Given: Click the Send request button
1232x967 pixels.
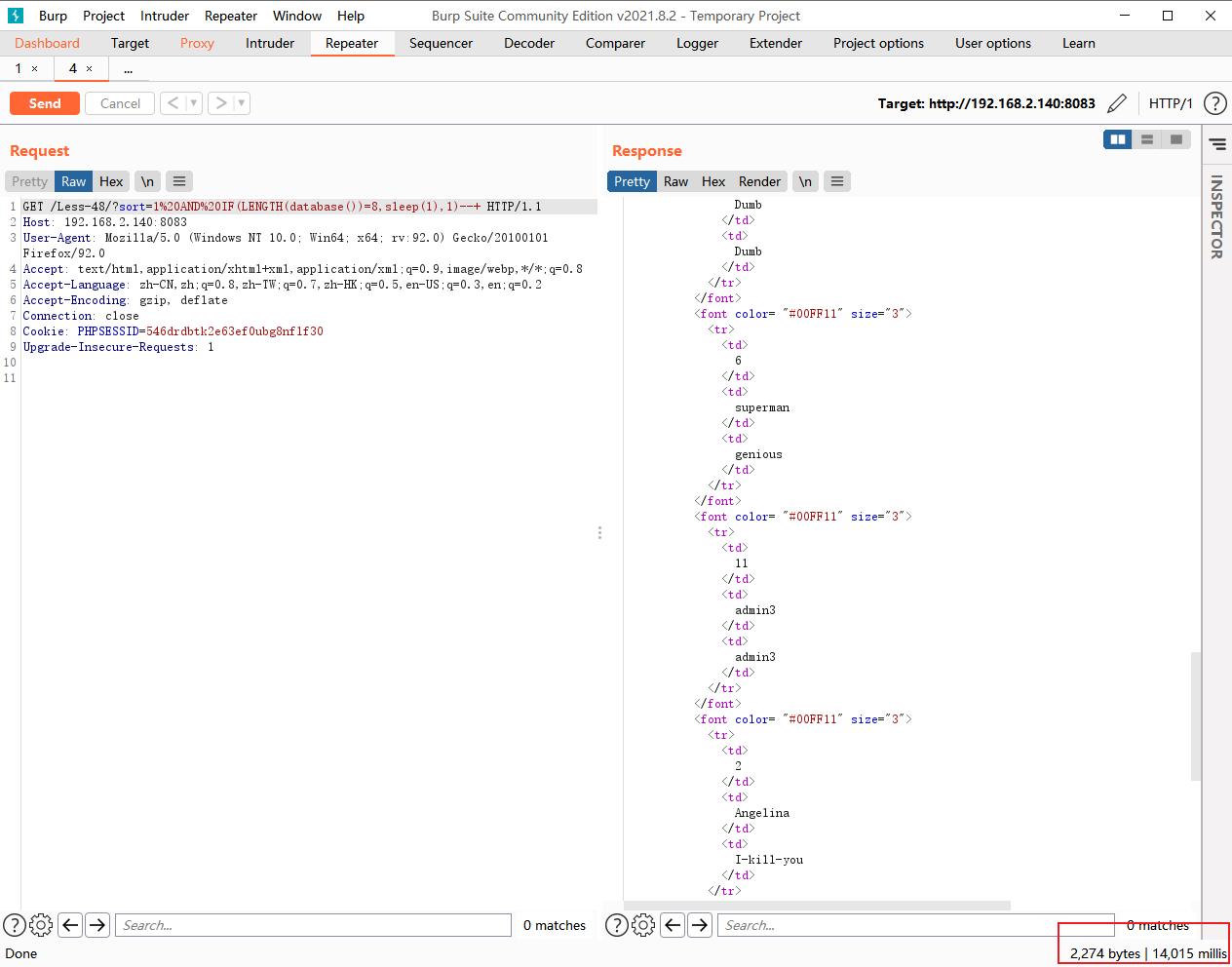Looking at the screenshot, I should pos(45,103).
